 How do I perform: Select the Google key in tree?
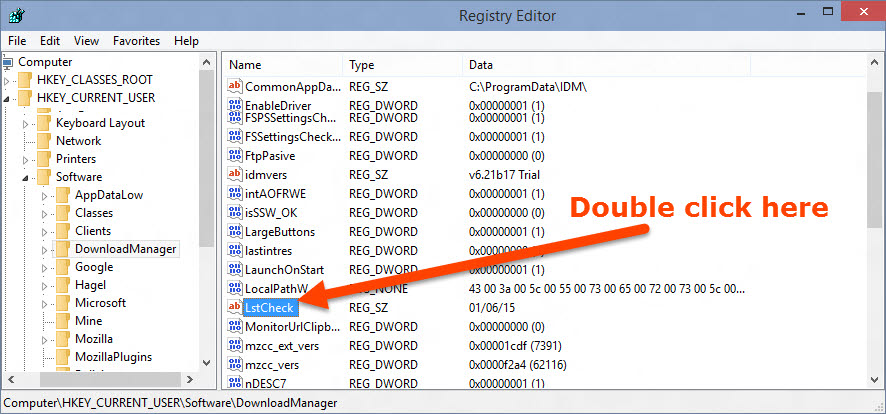[x=93, y=267]
